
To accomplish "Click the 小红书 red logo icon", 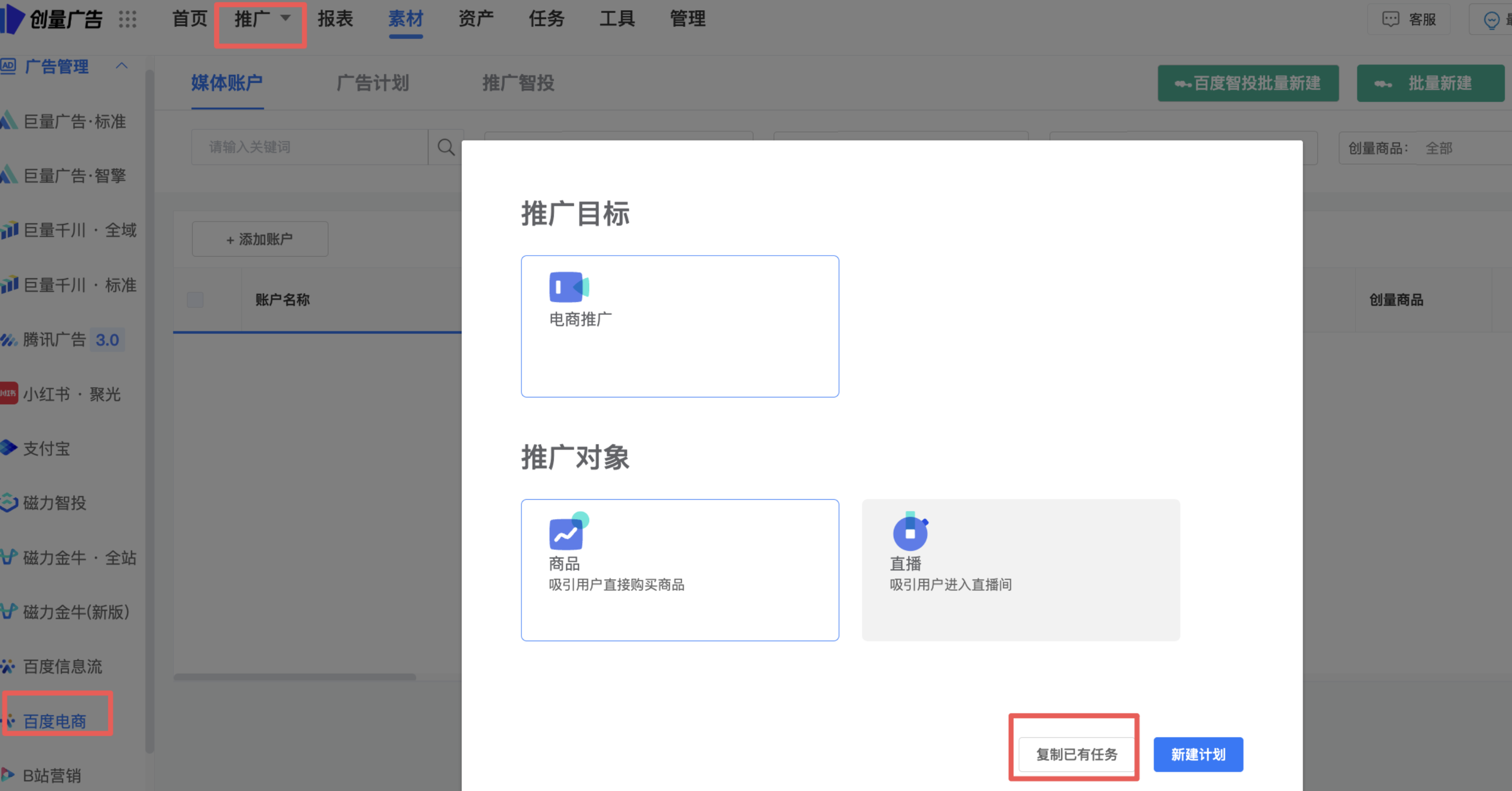I will point(8,393).
